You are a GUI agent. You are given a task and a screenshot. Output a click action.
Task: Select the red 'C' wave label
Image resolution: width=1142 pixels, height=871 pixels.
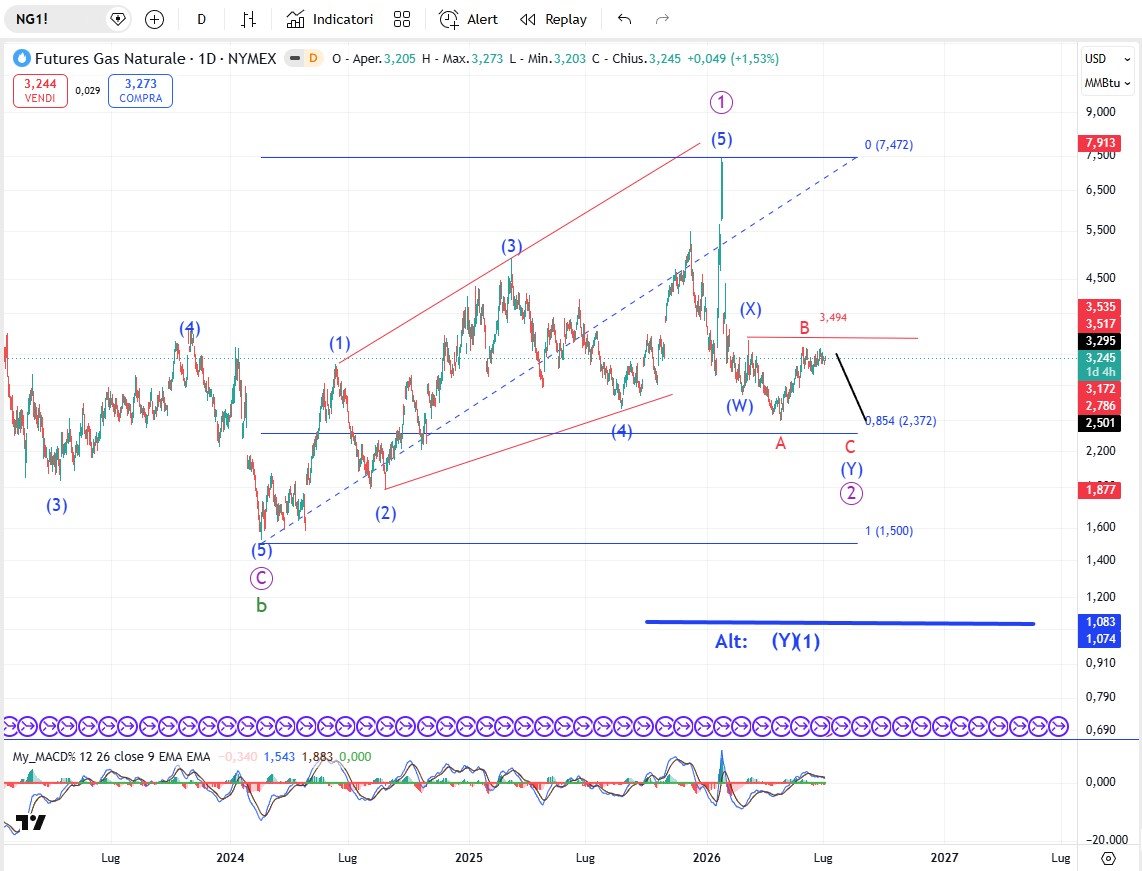(850, 447)
